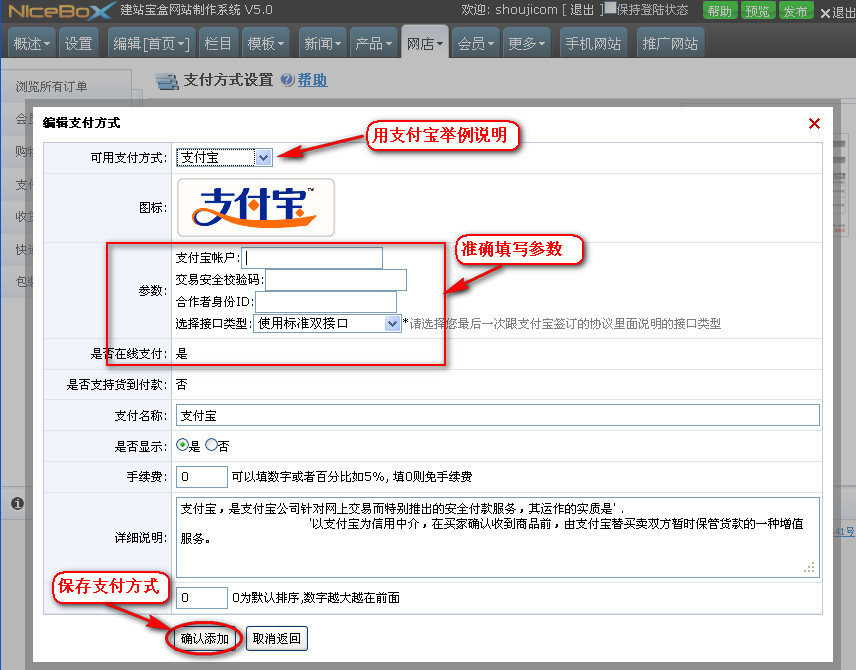
Task: Expand the 新闻 menu
Action: pyautogui.click(x=322, y=43)
